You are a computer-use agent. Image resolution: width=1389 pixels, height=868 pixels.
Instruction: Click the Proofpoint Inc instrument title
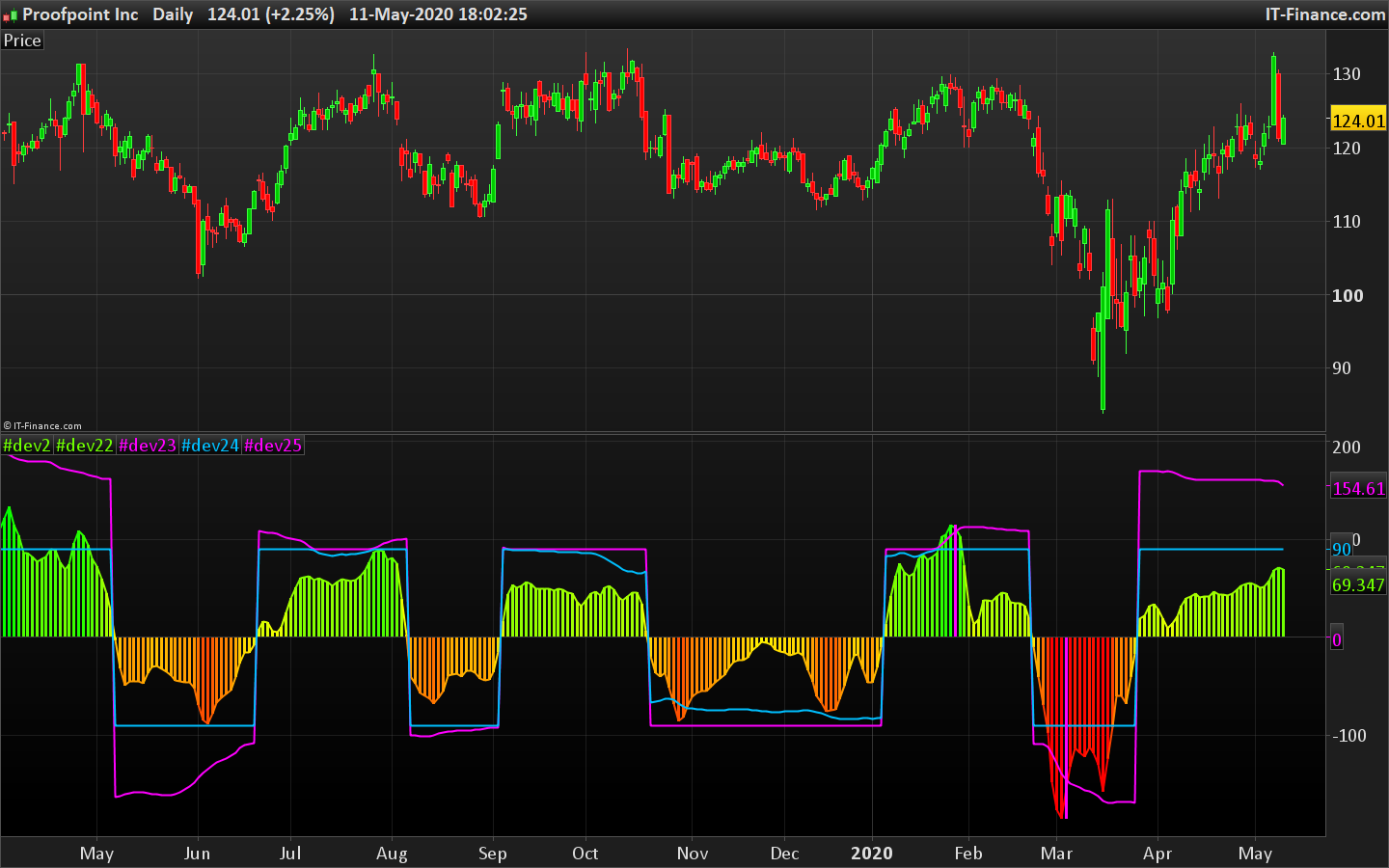click(x=80, y=14)
